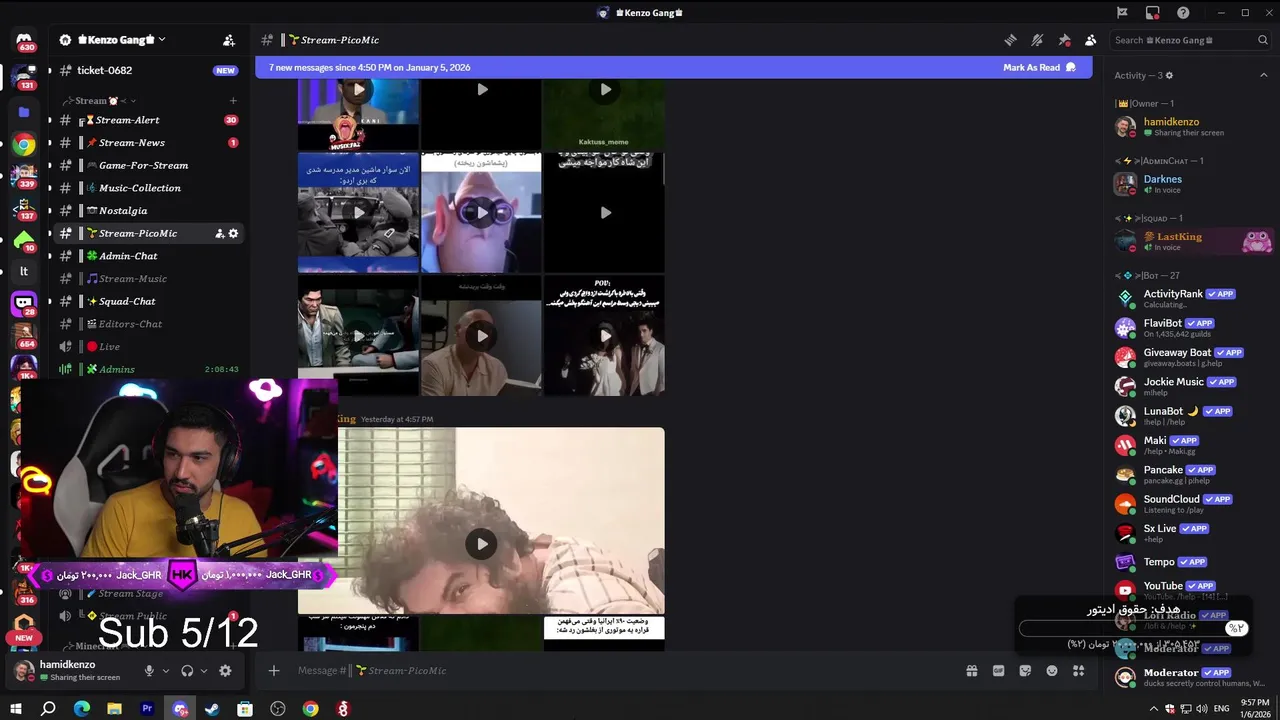Open Adobe Premiere Pro from taskbar
Screen dimensions: 1280x720
click(x=147, y=709)
